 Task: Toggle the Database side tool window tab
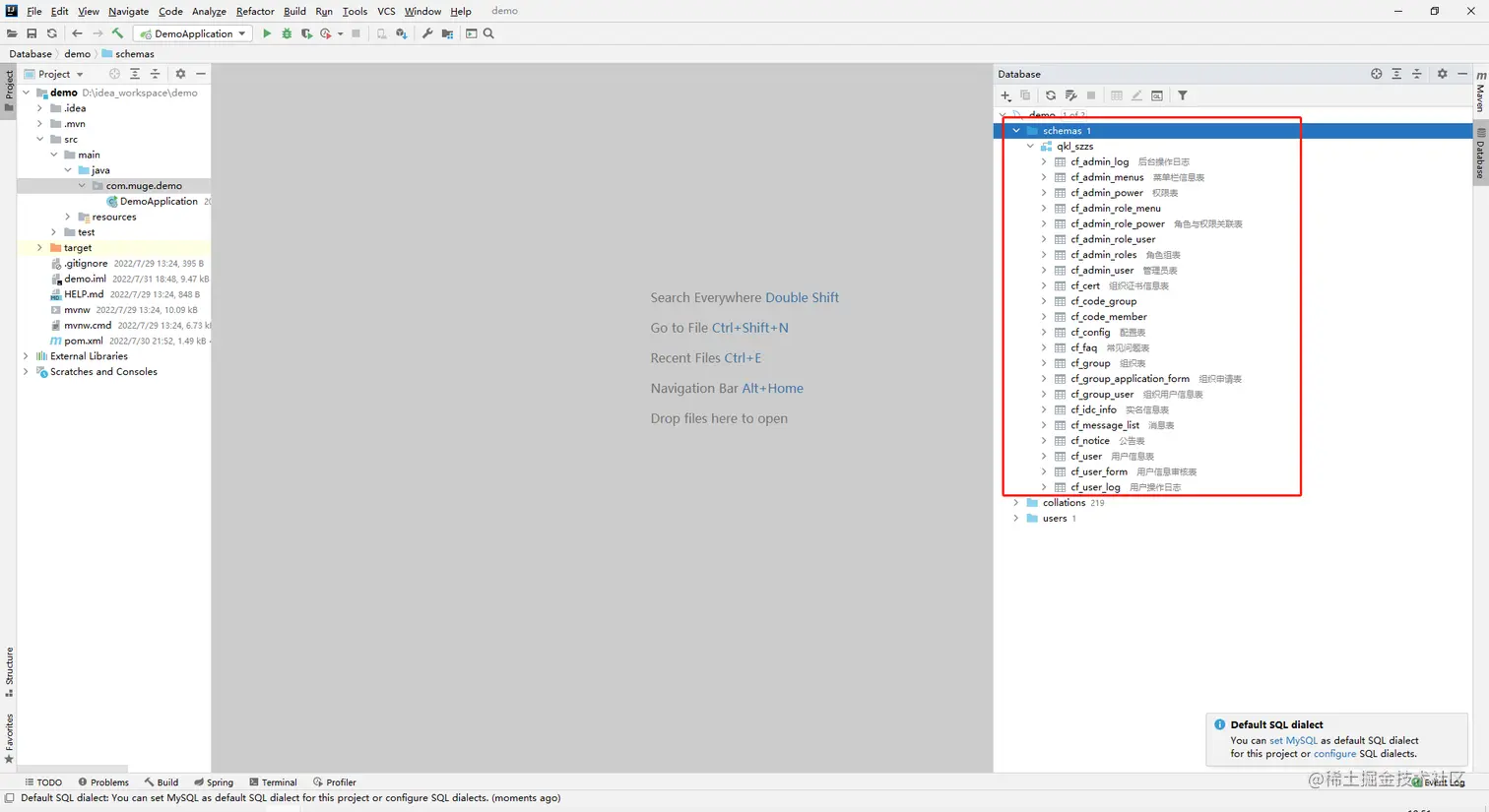point(1480,153)
